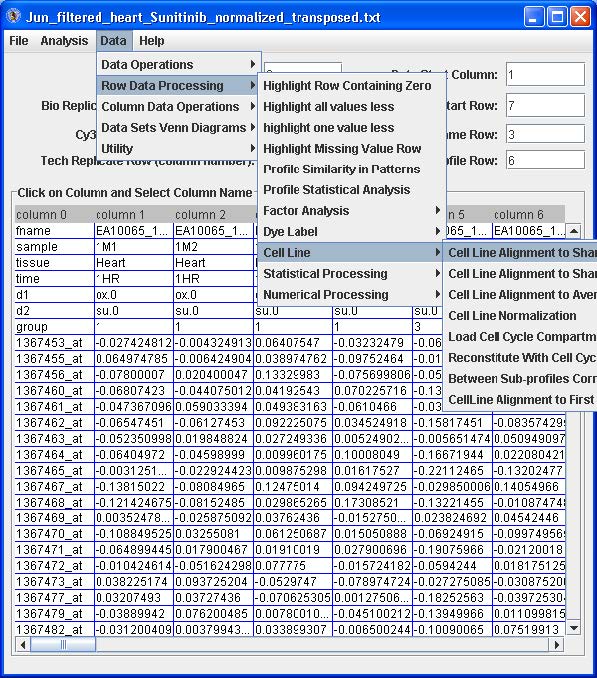The width and height of the screenshot is (597, 678).
Task: Expand Data Operations submenu
Action: pyautogui.click(x=179, y=64)
